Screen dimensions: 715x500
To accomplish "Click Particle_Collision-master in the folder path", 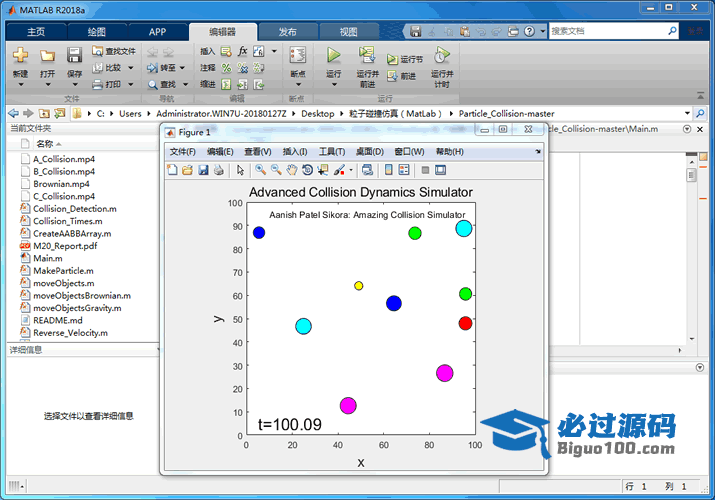I will 507,113.
